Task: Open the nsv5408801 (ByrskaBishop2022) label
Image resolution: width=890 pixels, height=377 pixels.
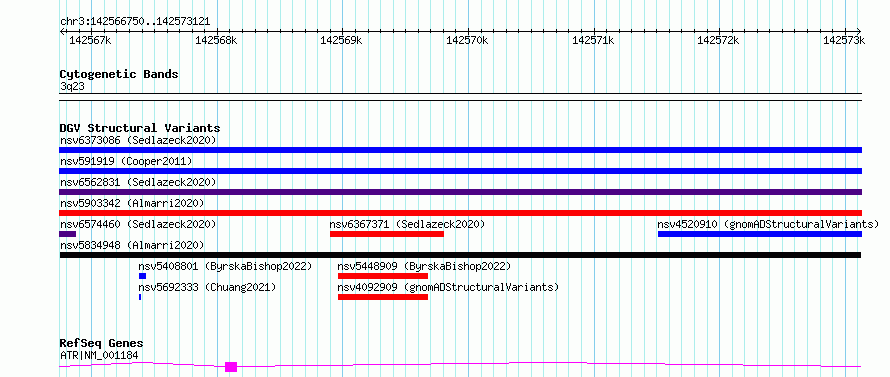Action: click(225, 266)
